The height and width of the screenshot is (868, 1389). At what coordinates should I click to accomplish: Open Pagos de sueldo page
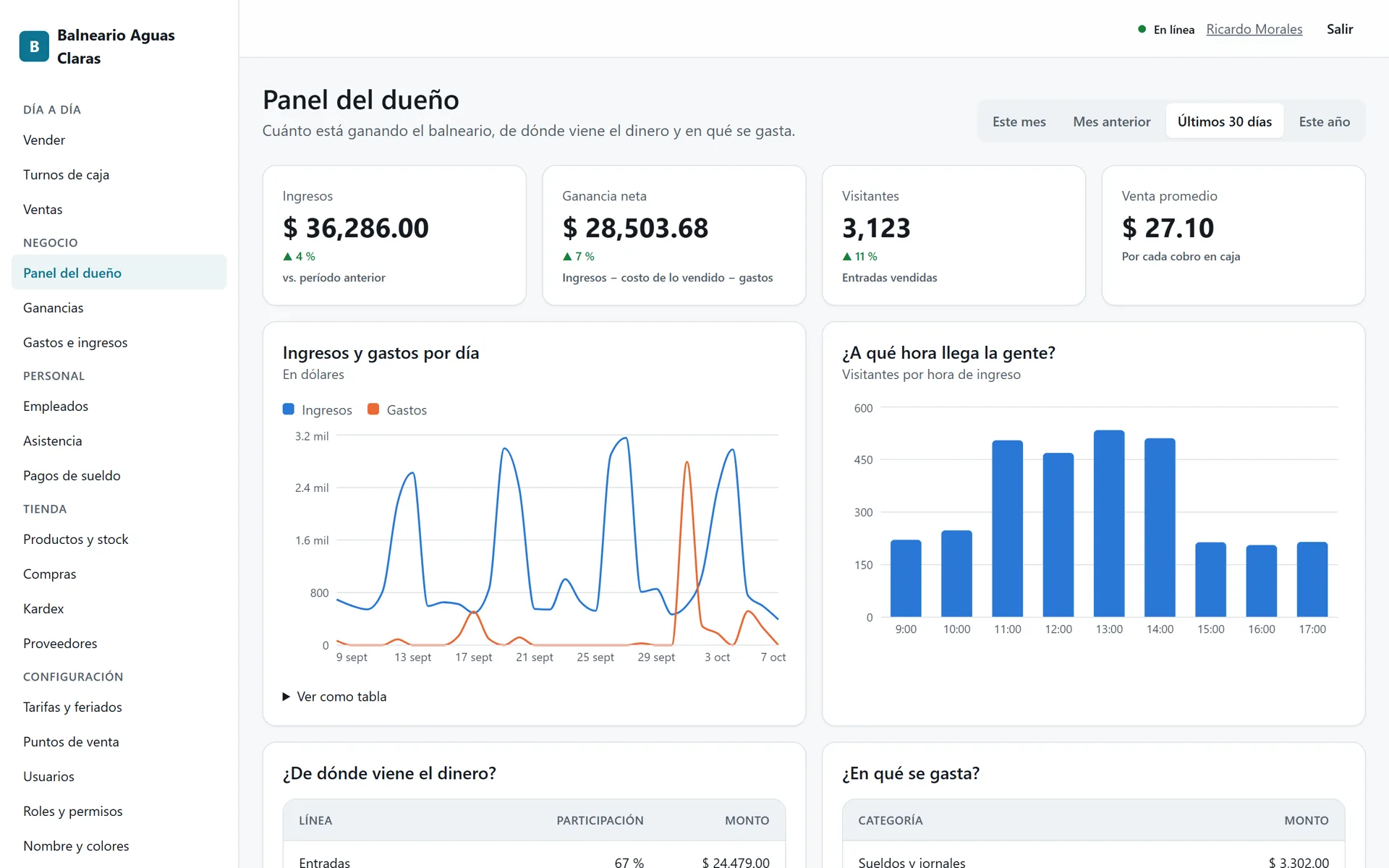(119, 475)
